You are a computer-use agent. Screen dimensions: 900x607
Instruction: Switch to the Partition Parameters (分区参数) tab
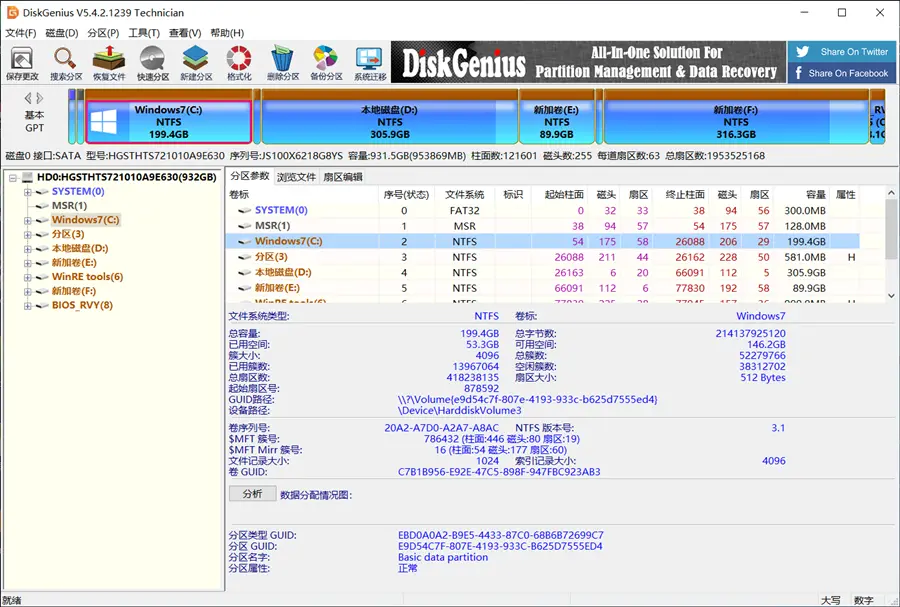click(x=250, y=176)
